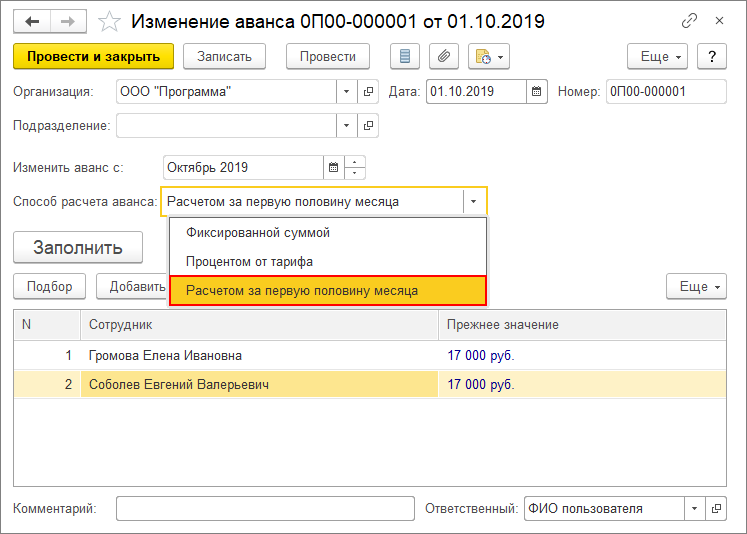Close the Изменение аванса form

pyautogui.click(x=719, y=21)
